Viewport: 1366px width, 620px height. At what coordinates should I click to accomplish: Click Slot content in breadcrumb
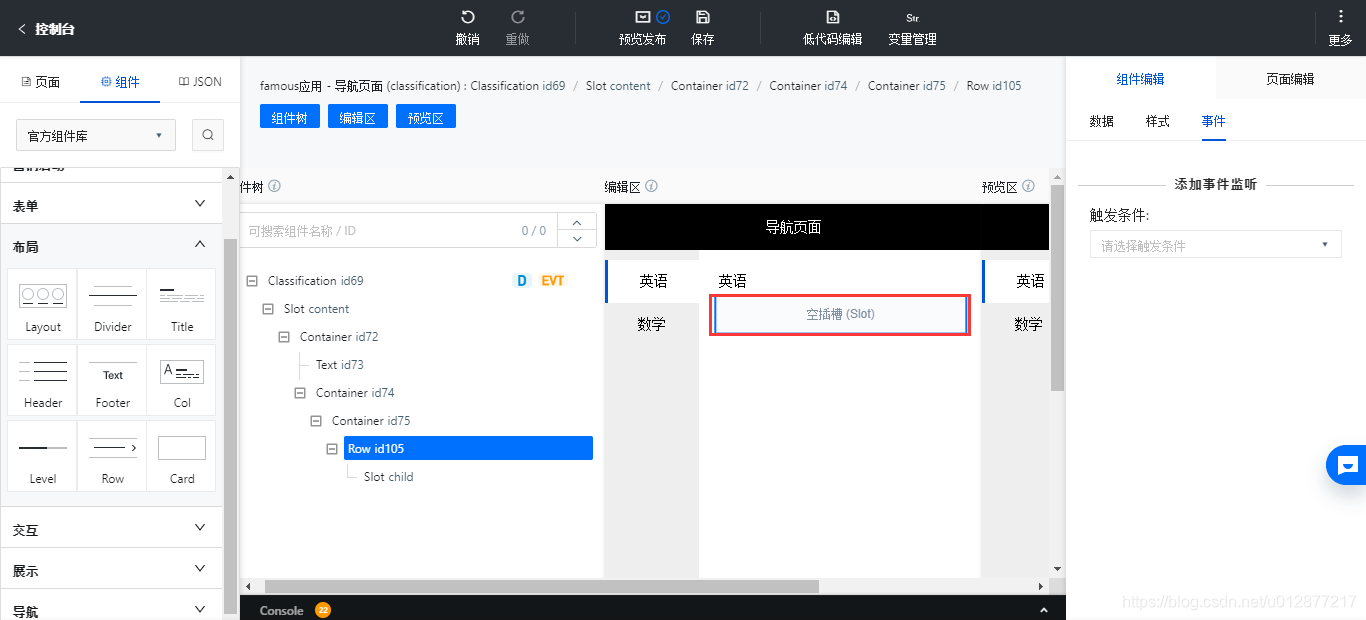[618, 86]
